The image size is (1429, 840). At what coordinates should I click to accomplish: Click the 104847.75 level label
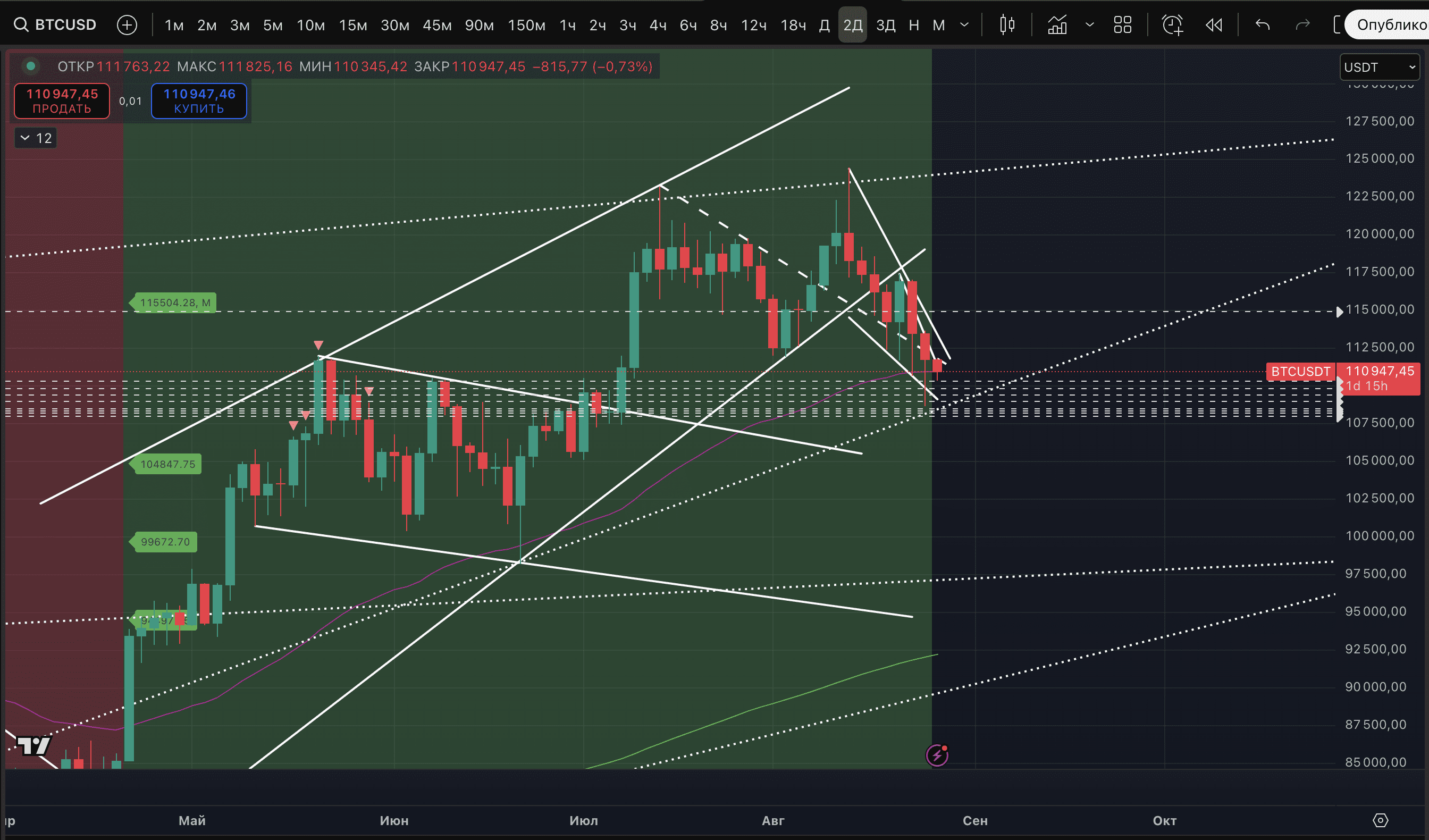[165, 464]
